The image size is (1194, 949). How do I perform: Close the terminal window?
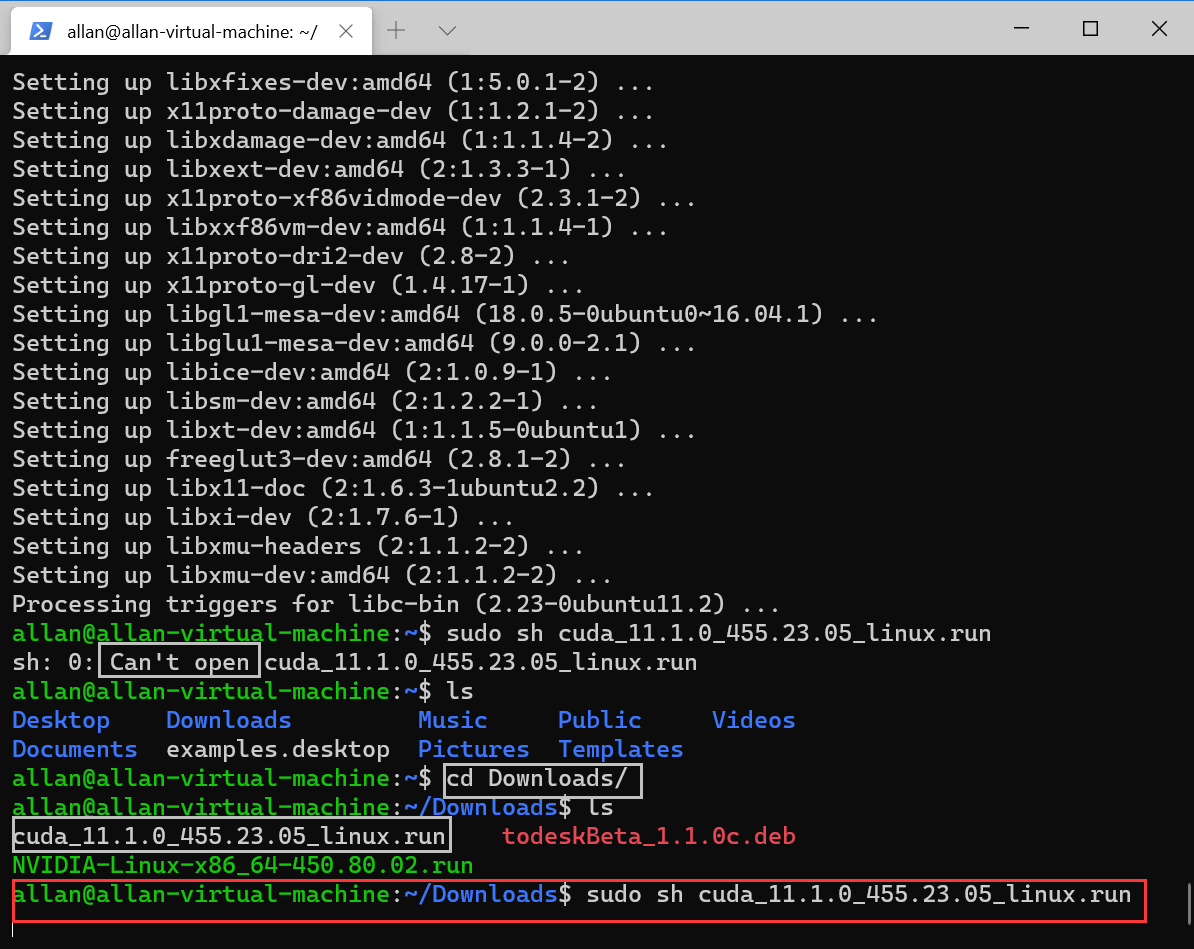click(x=1159, y=28)
